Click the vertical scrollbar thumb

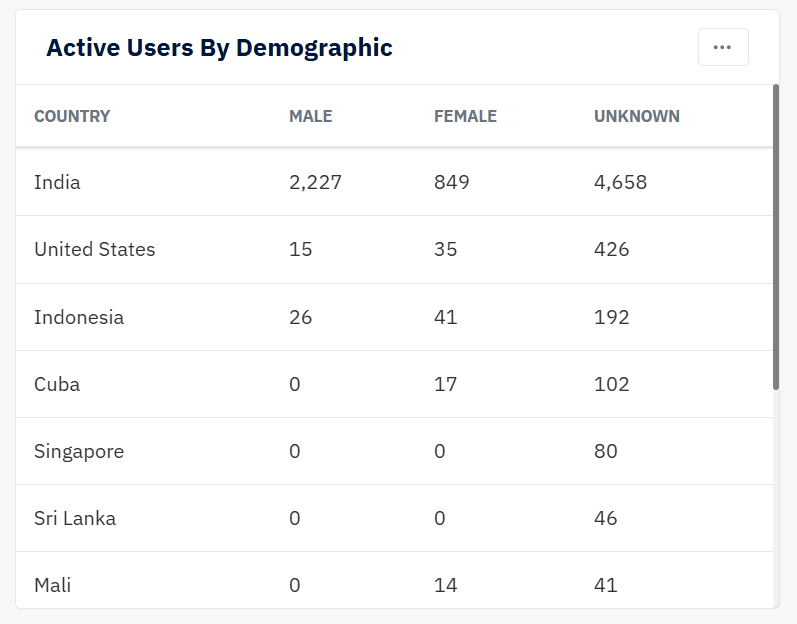point(776,237)
